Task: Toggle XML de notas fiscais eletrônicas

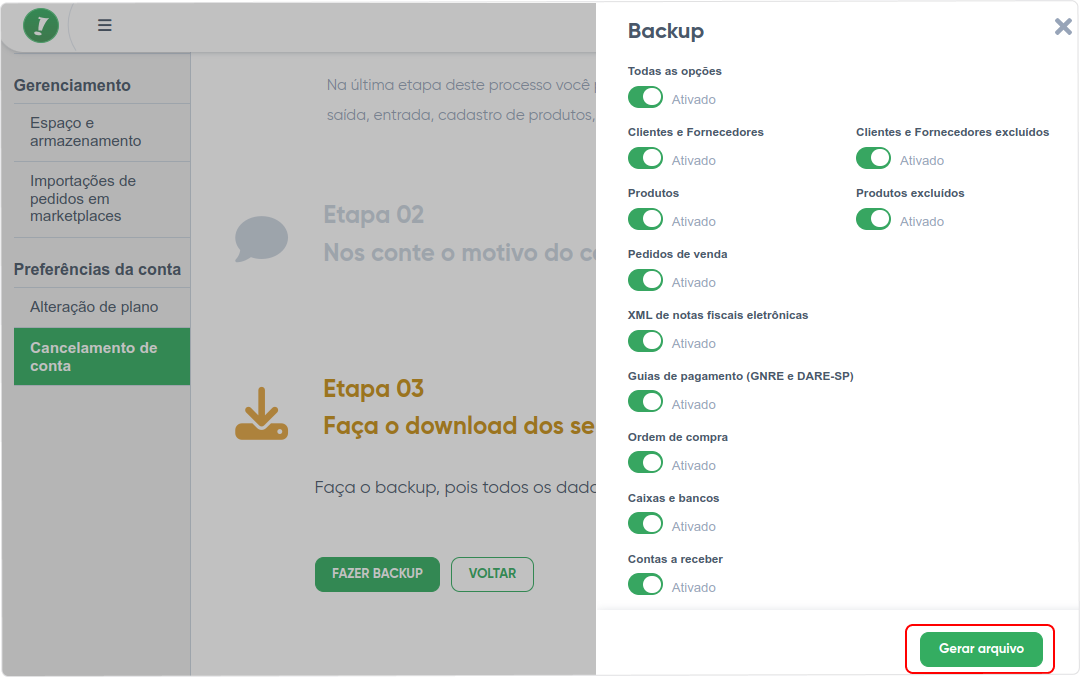Action: [645, 341]
